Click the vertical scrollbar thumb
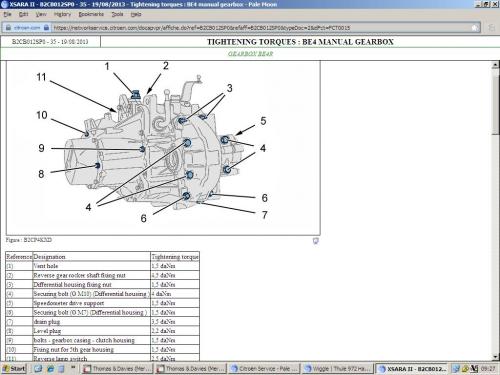The width and height of the screenshot is (500, 375). click(496, 102)
